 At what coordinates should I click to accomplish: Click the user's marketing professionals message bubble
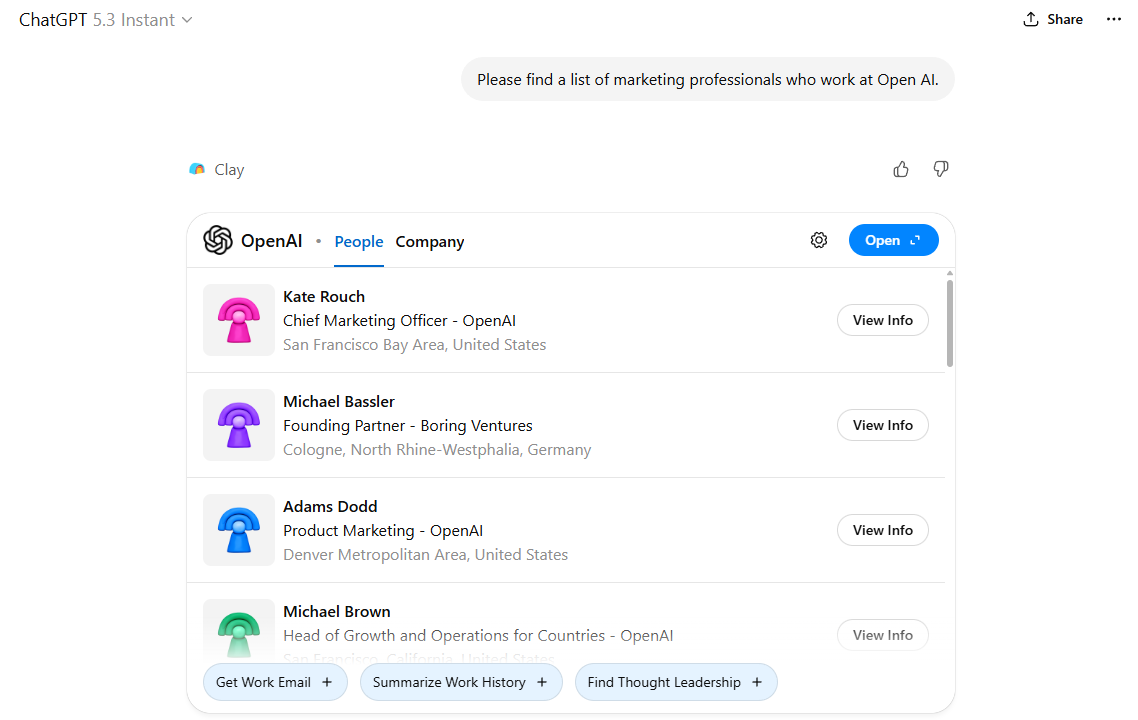707,78
